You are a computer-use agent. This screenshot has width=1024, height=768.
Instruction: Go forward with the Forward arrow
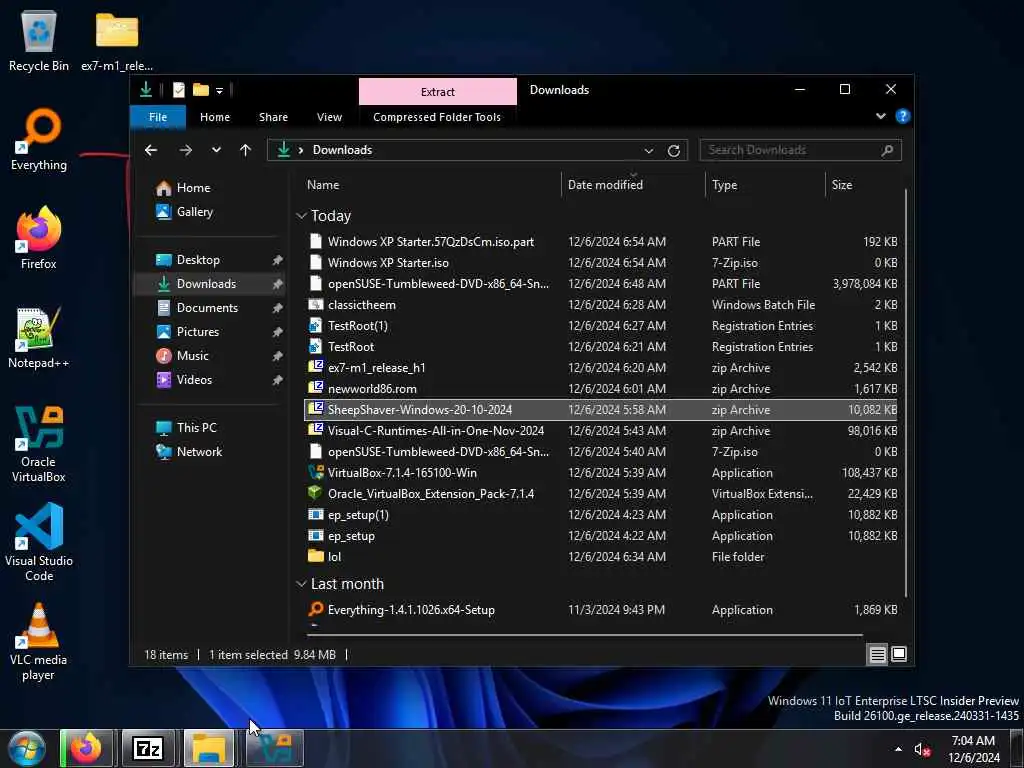point(185,150)
